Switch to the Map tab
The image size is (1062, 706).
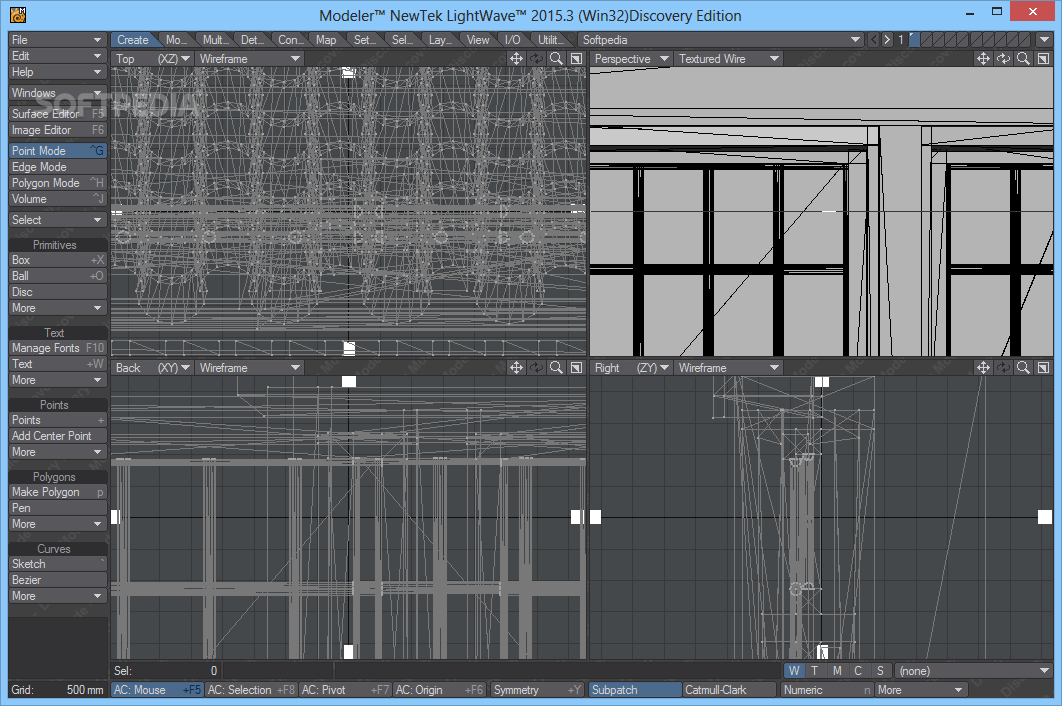(x=326, y=40)
